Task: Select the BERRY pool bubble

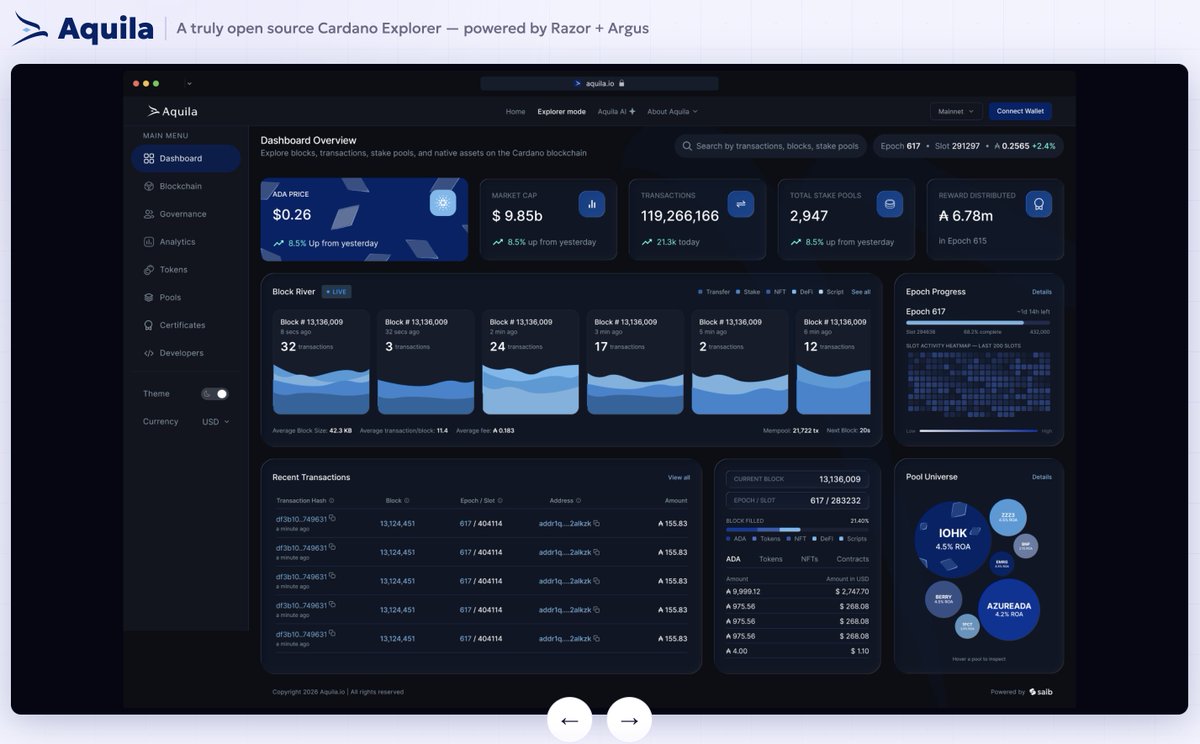Action: click(942, 599)
